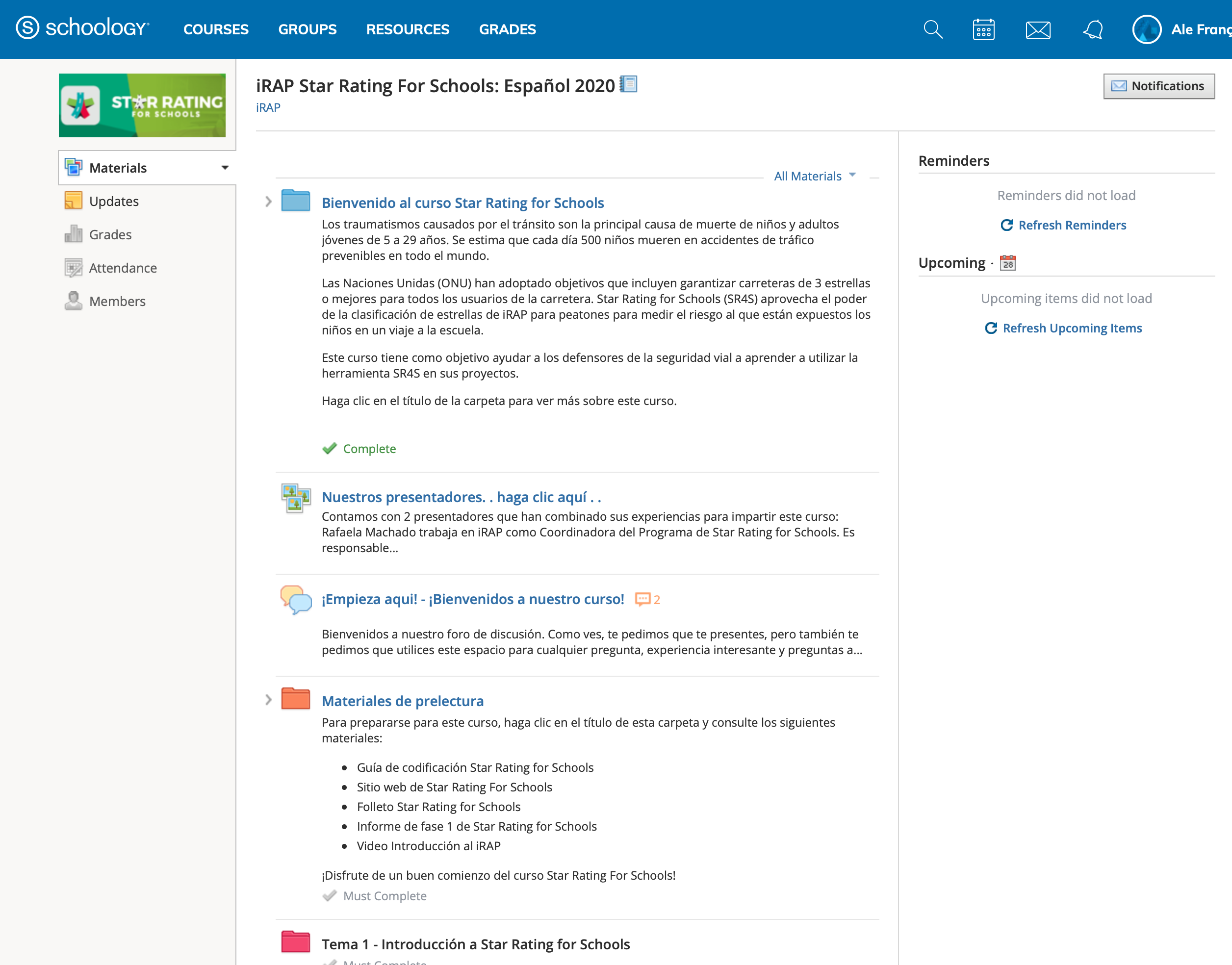Click the Attendance sidebar icon
Image resolution: width=1232 pixels, height=965 pixels.
[x=74, y=267]
